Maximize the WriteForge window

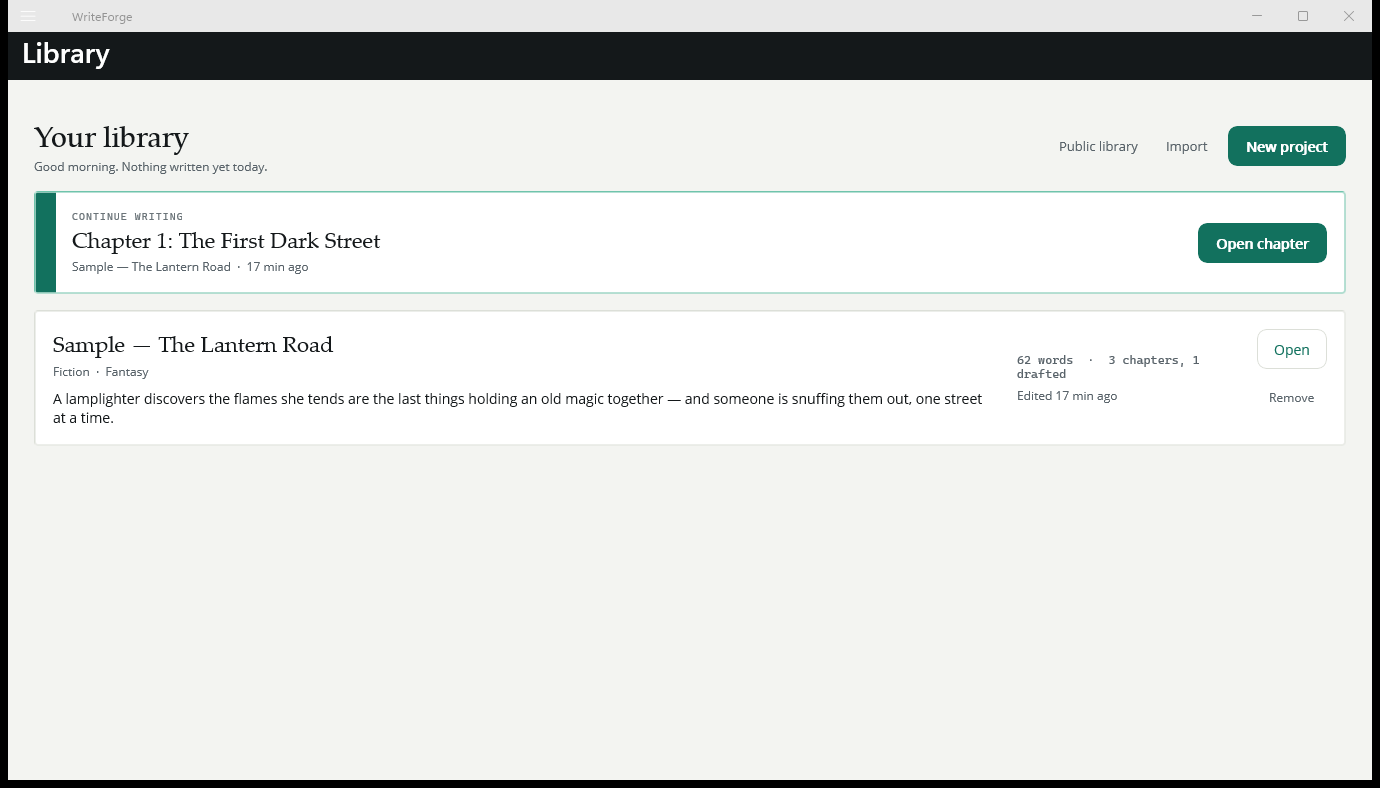1303,16
